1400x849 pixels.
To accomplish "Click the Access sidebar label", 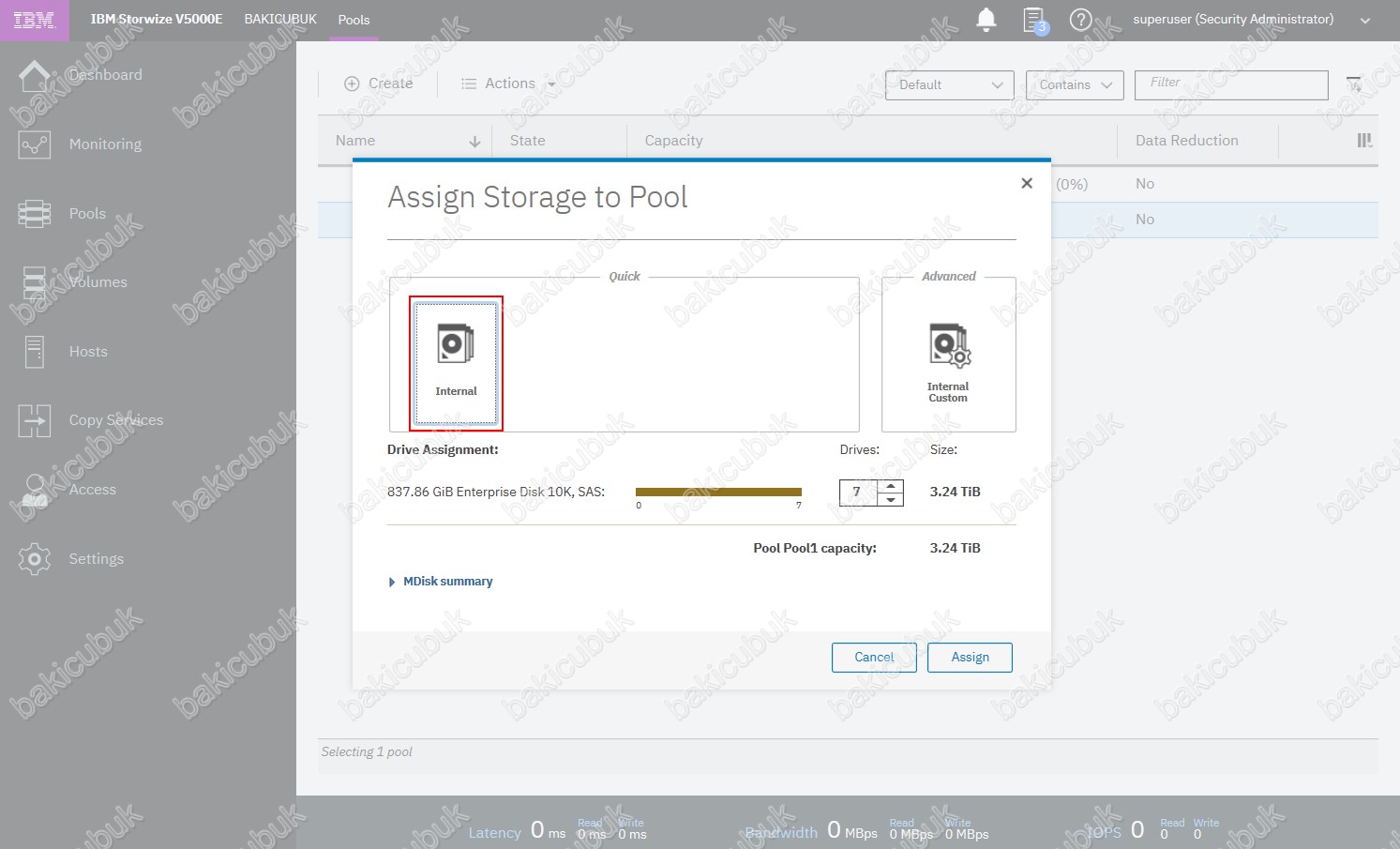I will tap(92, 490).
